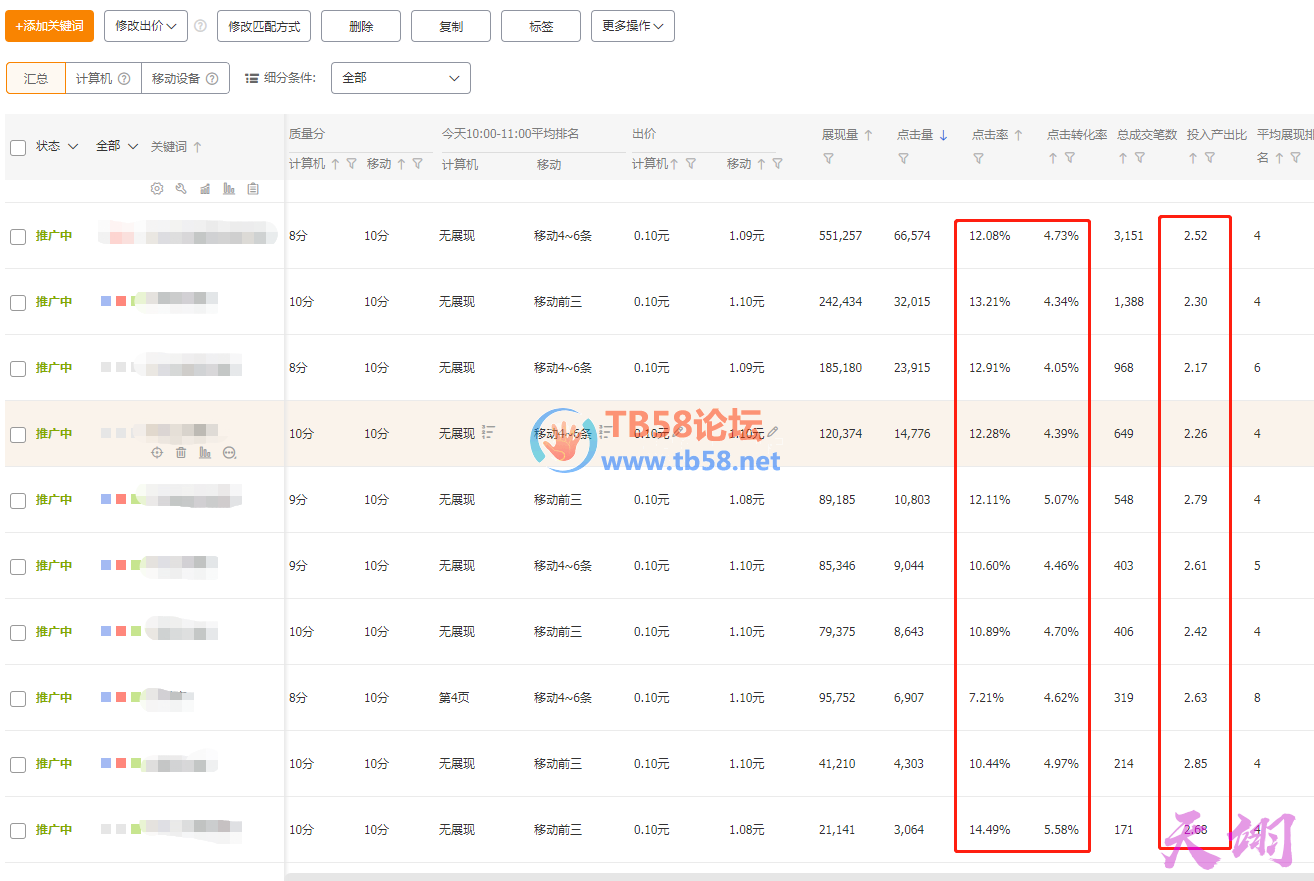The width and height of the screenshot is (1314, 881).
Task: Check the row with 23,915 clicks
Action: [18, 368]
